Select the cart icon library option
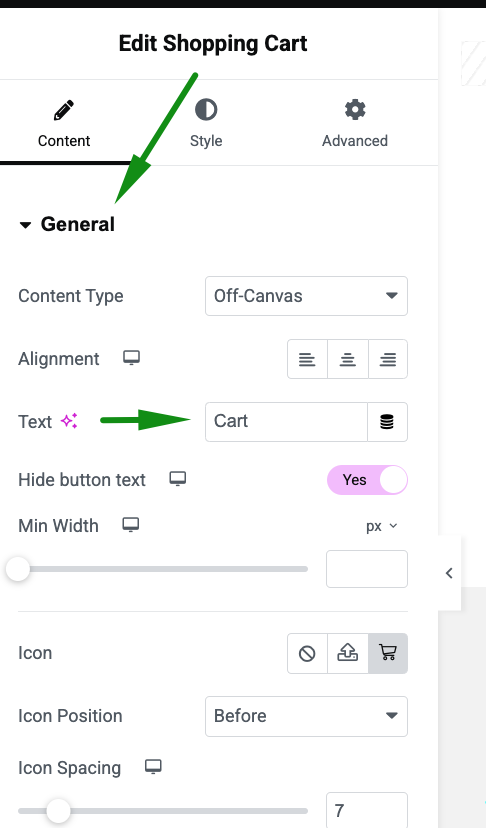 click(388, 654)
